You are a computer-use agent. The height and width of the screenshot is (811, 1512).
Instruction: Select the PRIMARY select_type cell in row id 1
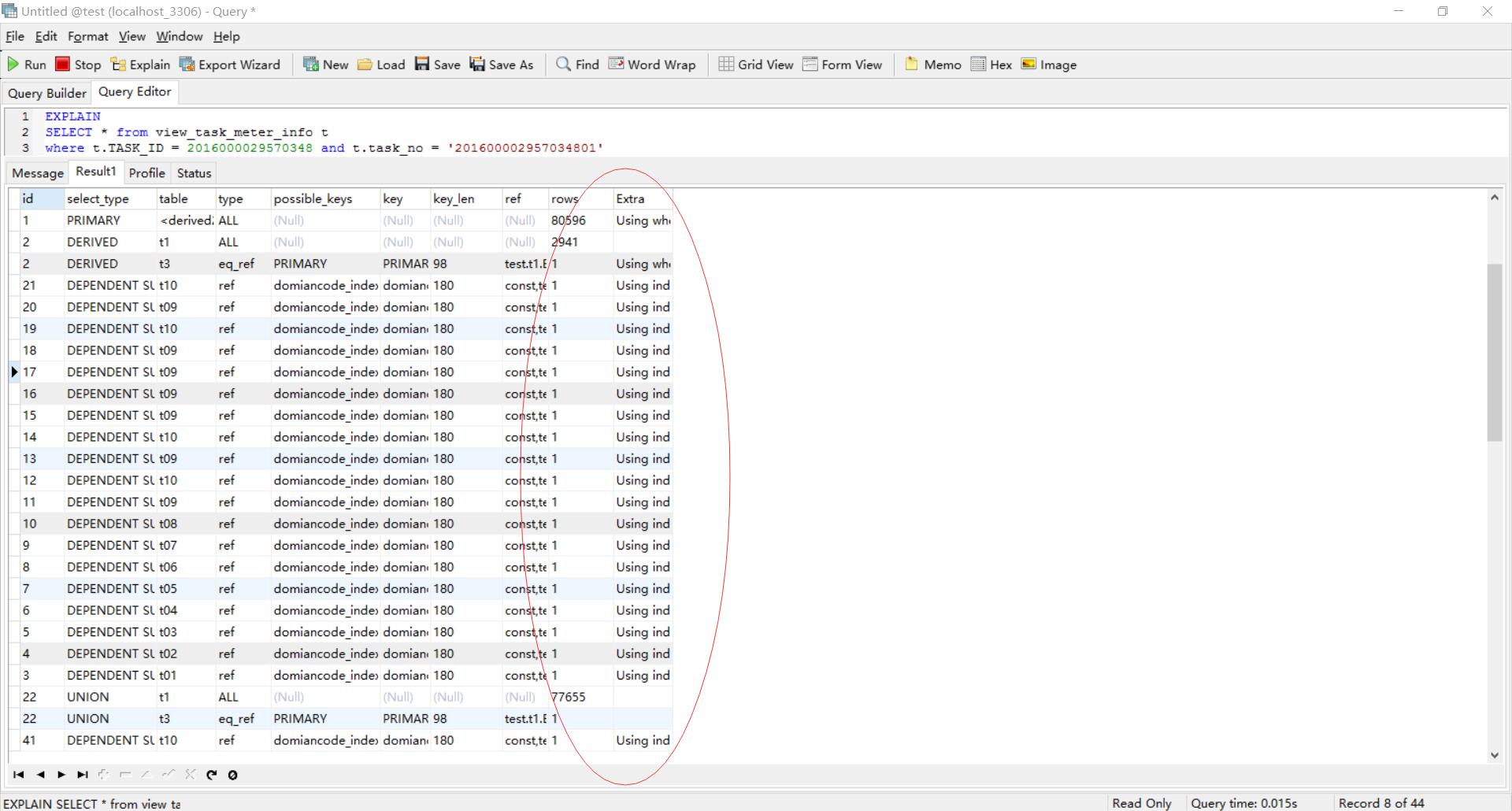coord(109,220)
